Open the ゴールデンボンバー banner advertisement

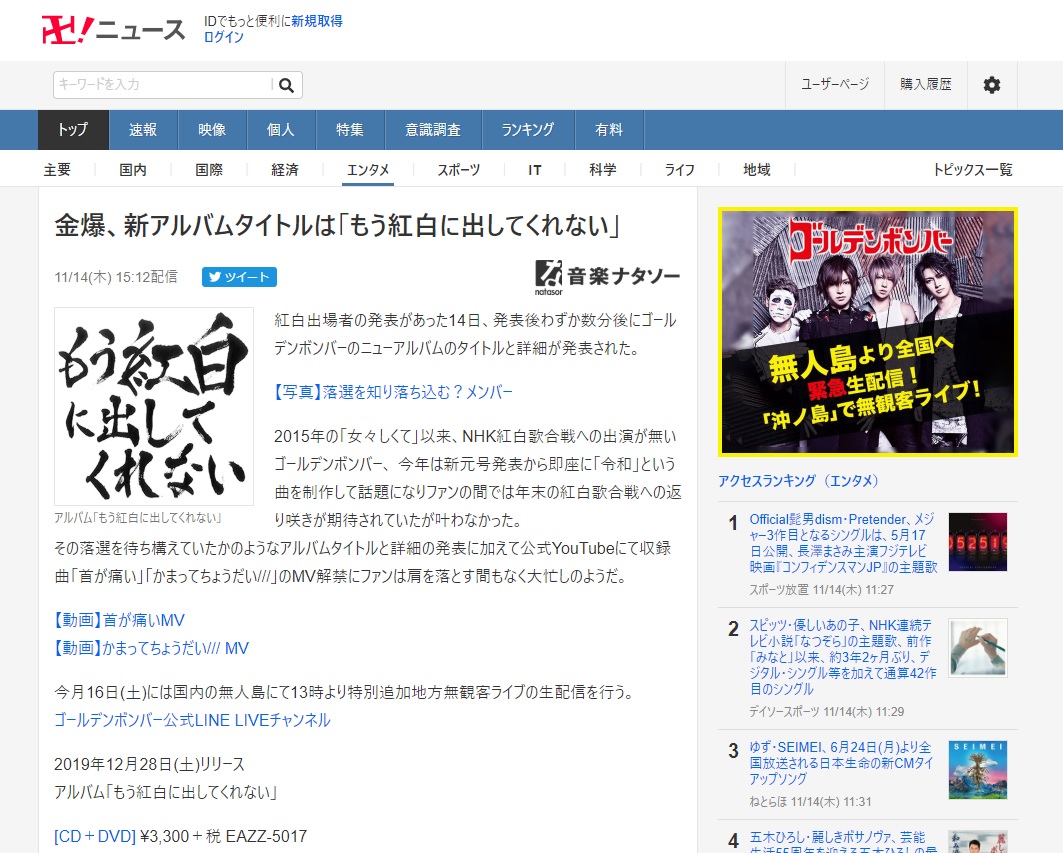coord(867,332)
